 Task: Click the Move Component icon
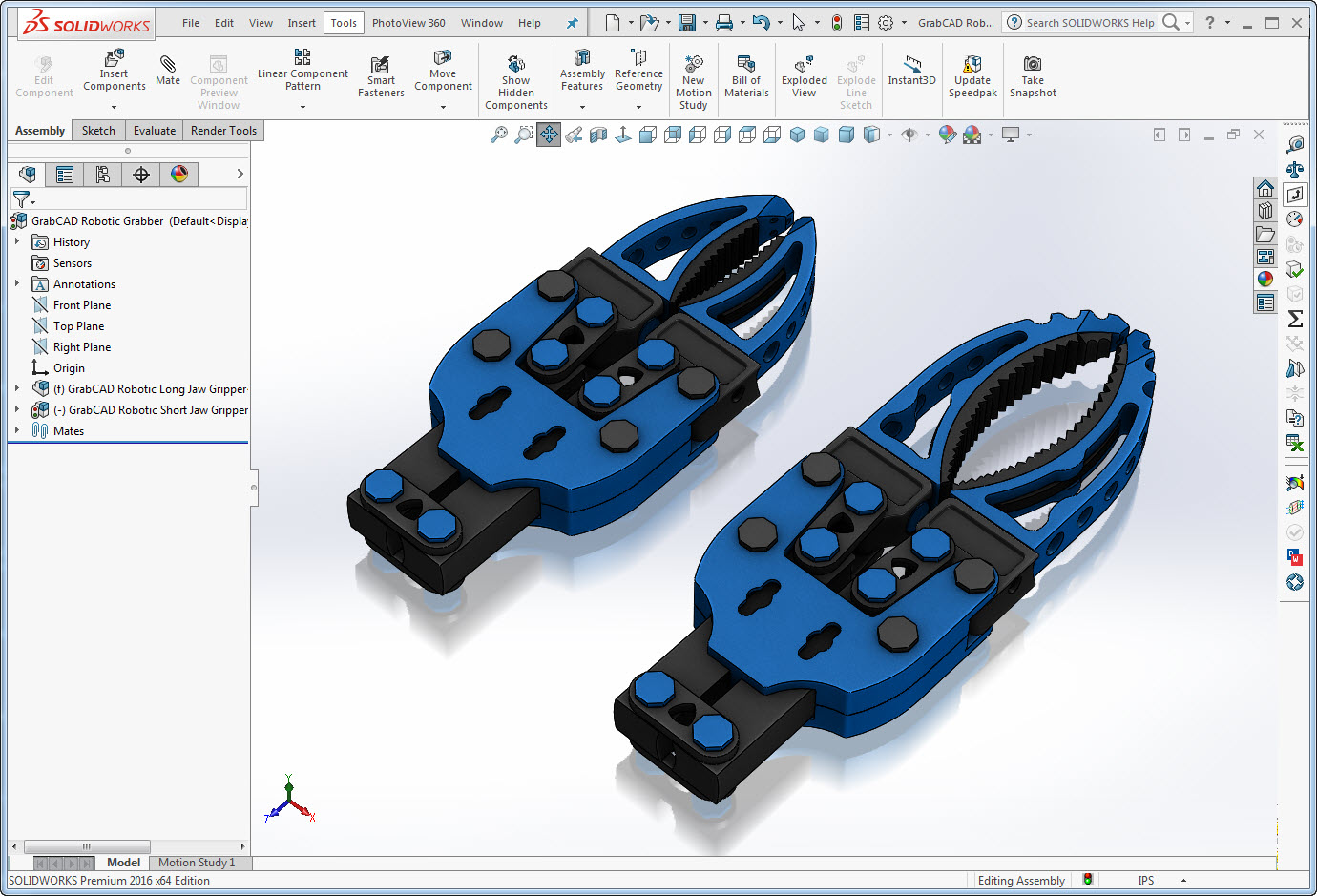pos(443,57)
